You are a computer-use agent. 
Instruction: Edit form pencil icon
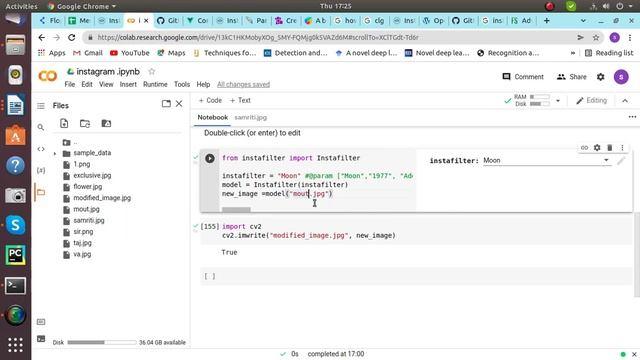click(x=621, y=161)
